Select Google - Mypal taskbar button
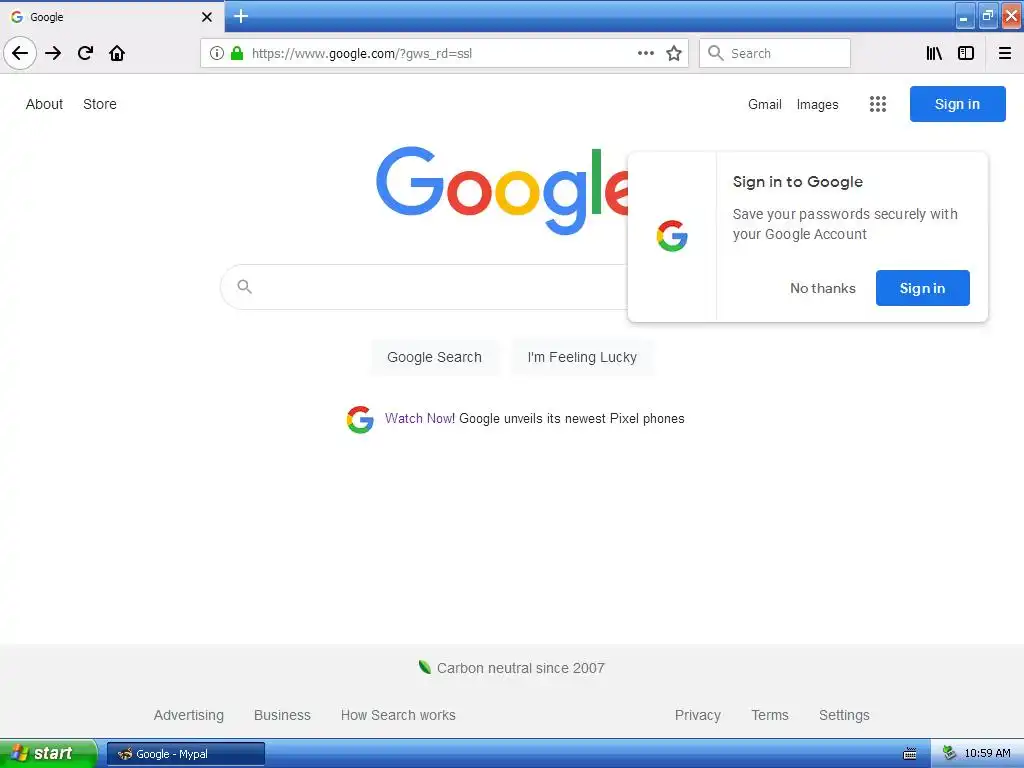This screenshot has width=1024, height=768. pyautogui.click(x=185, y=754)
